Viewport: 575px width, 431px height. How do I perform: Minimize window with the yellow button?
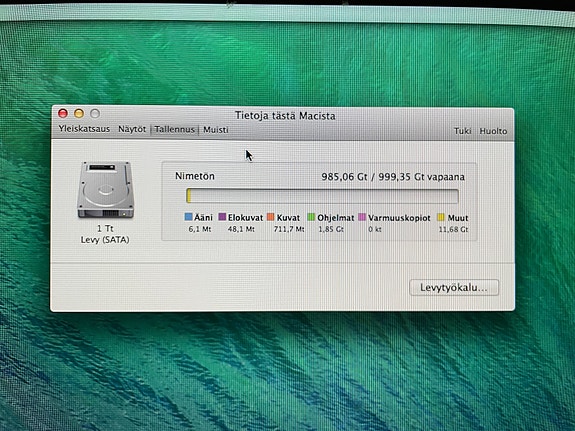79,113
